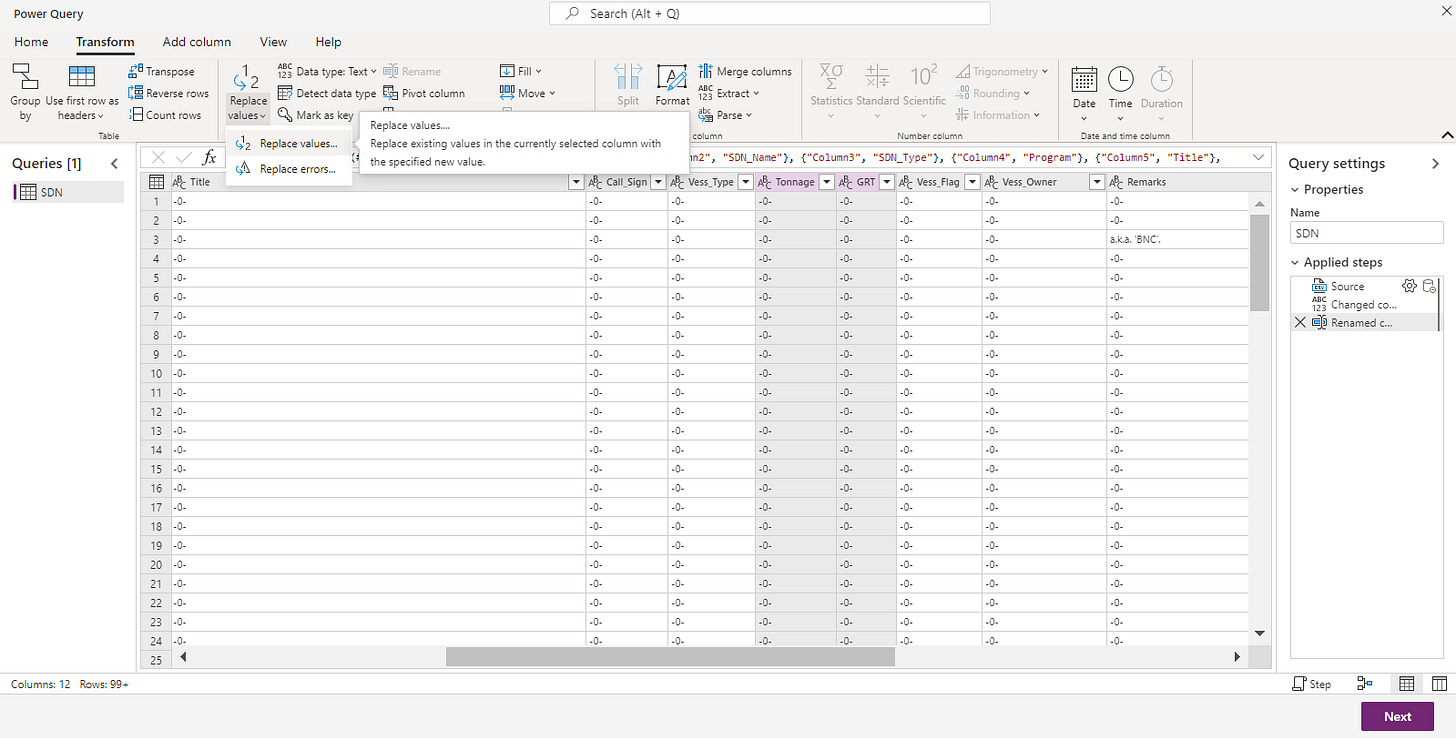Click Mark as key
Viewport: 1456px width, 738px height.
[315, 115]
